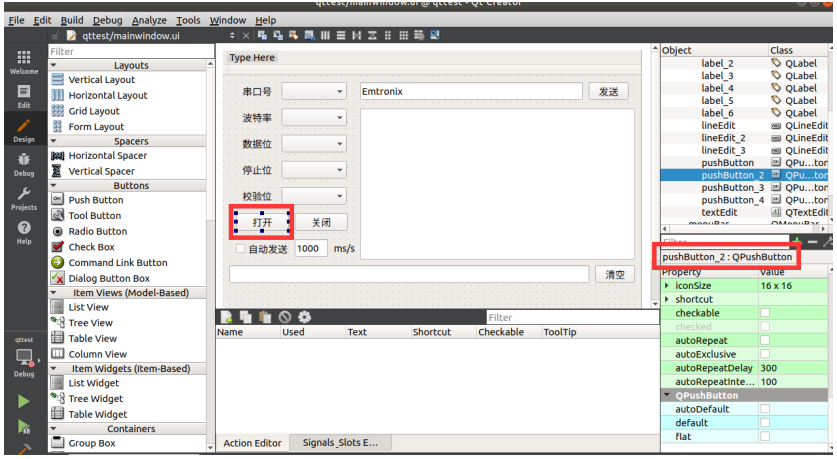This screenshot has width=837, height=459.
Task: Collapse the Layouts widget category
Action: coord(53,65)
